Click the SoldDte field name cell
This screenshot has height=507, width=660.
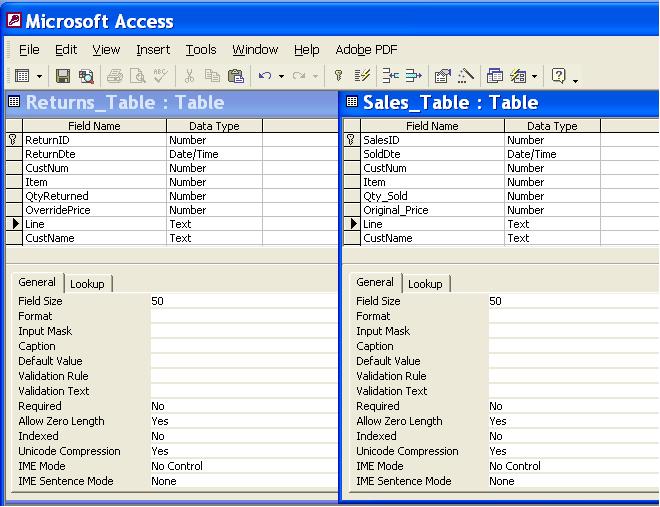click(x=432, y=154)
